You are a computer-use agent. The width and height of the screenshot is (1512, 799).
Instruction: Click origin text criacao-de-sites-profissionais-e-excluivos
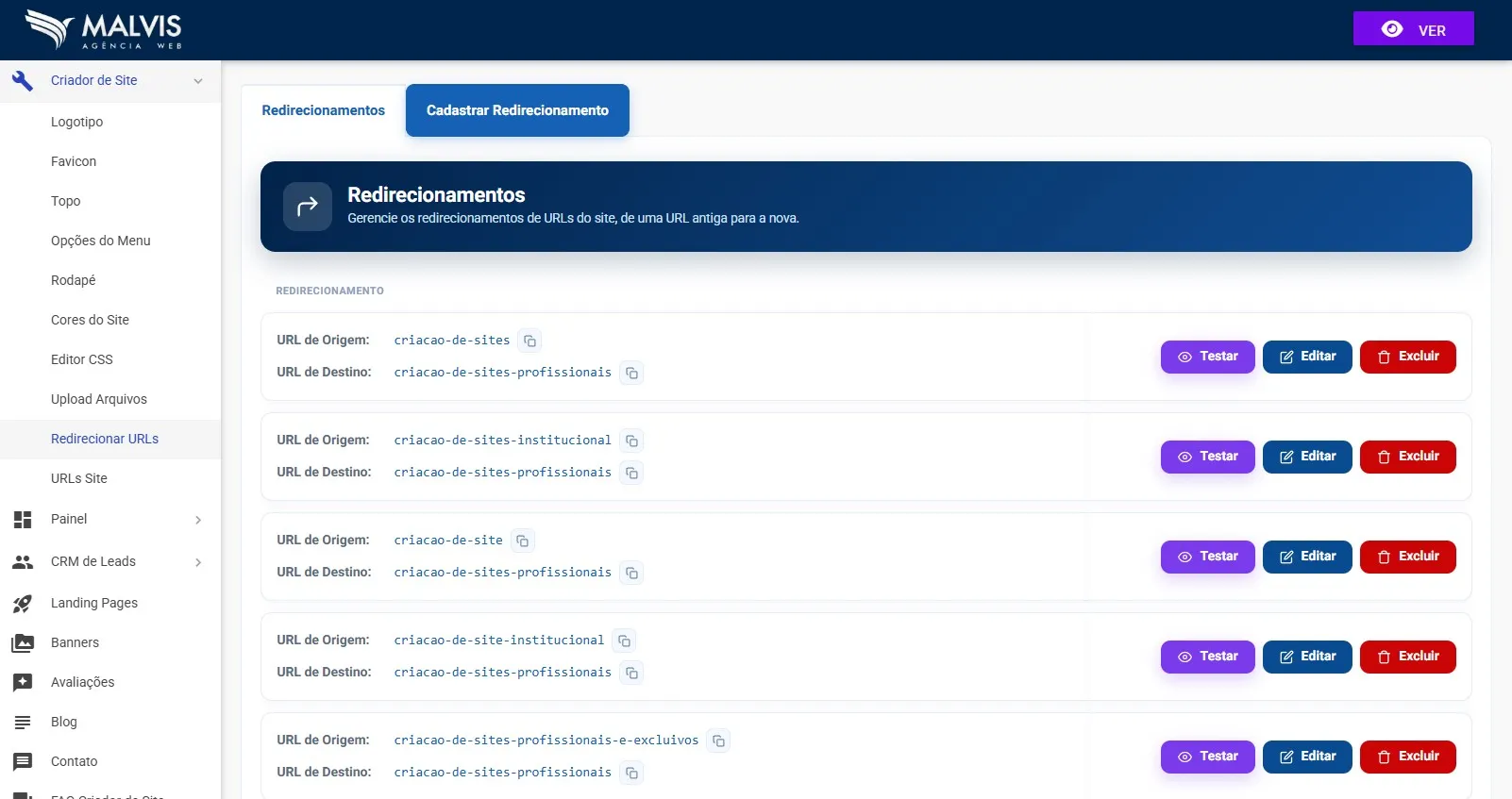click(546, 741)
